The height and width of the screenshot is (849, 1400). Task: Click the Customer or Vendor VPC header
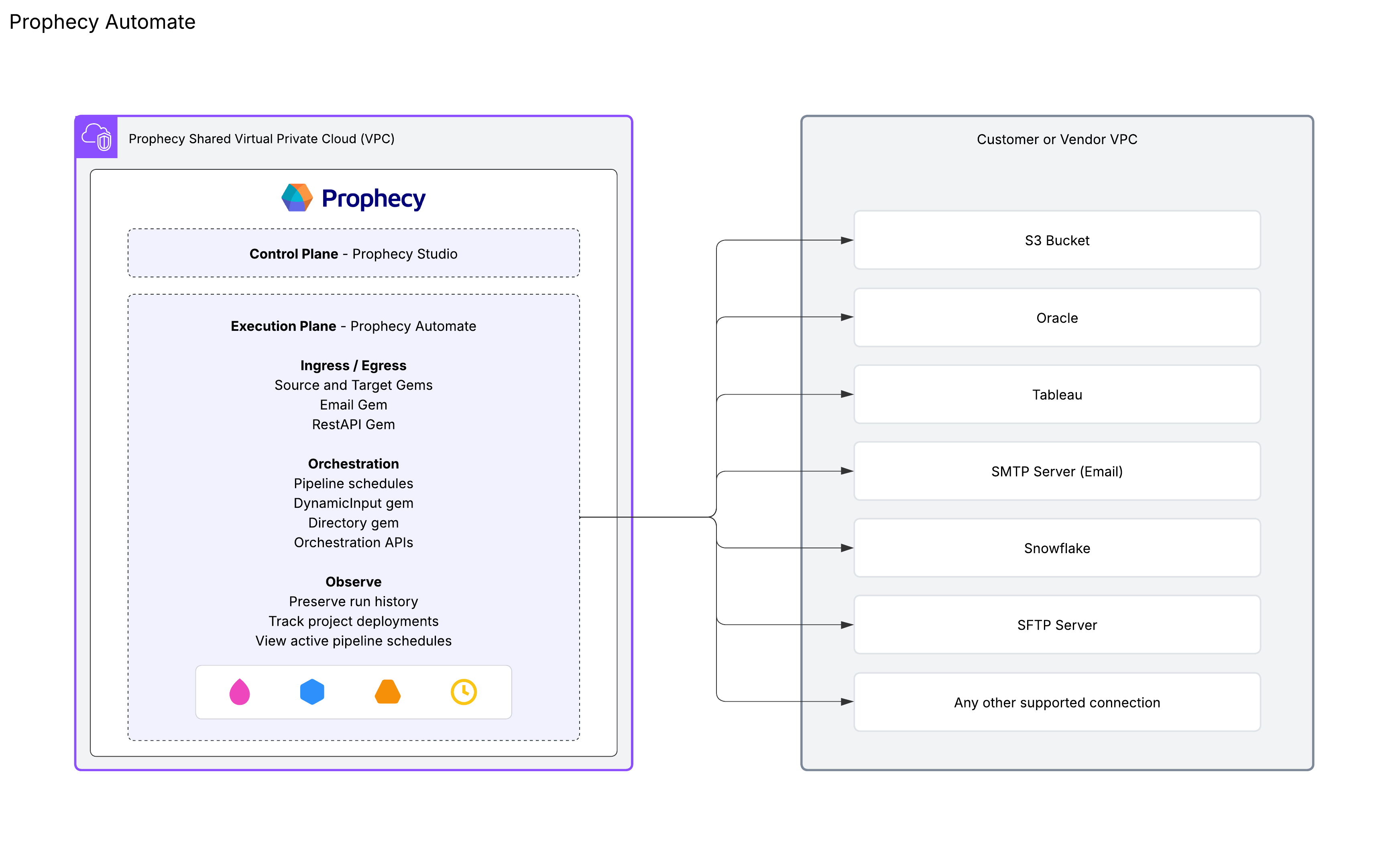tap(1057, 138)
